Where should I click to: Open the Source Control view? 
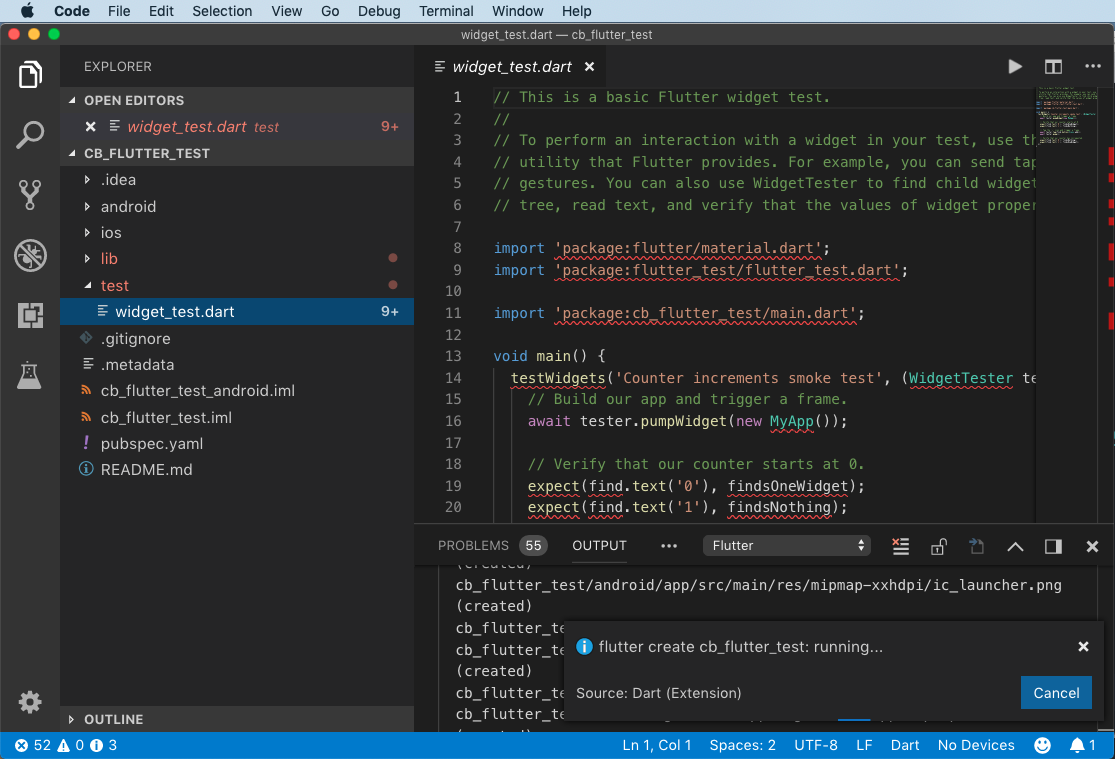[30, 195]
